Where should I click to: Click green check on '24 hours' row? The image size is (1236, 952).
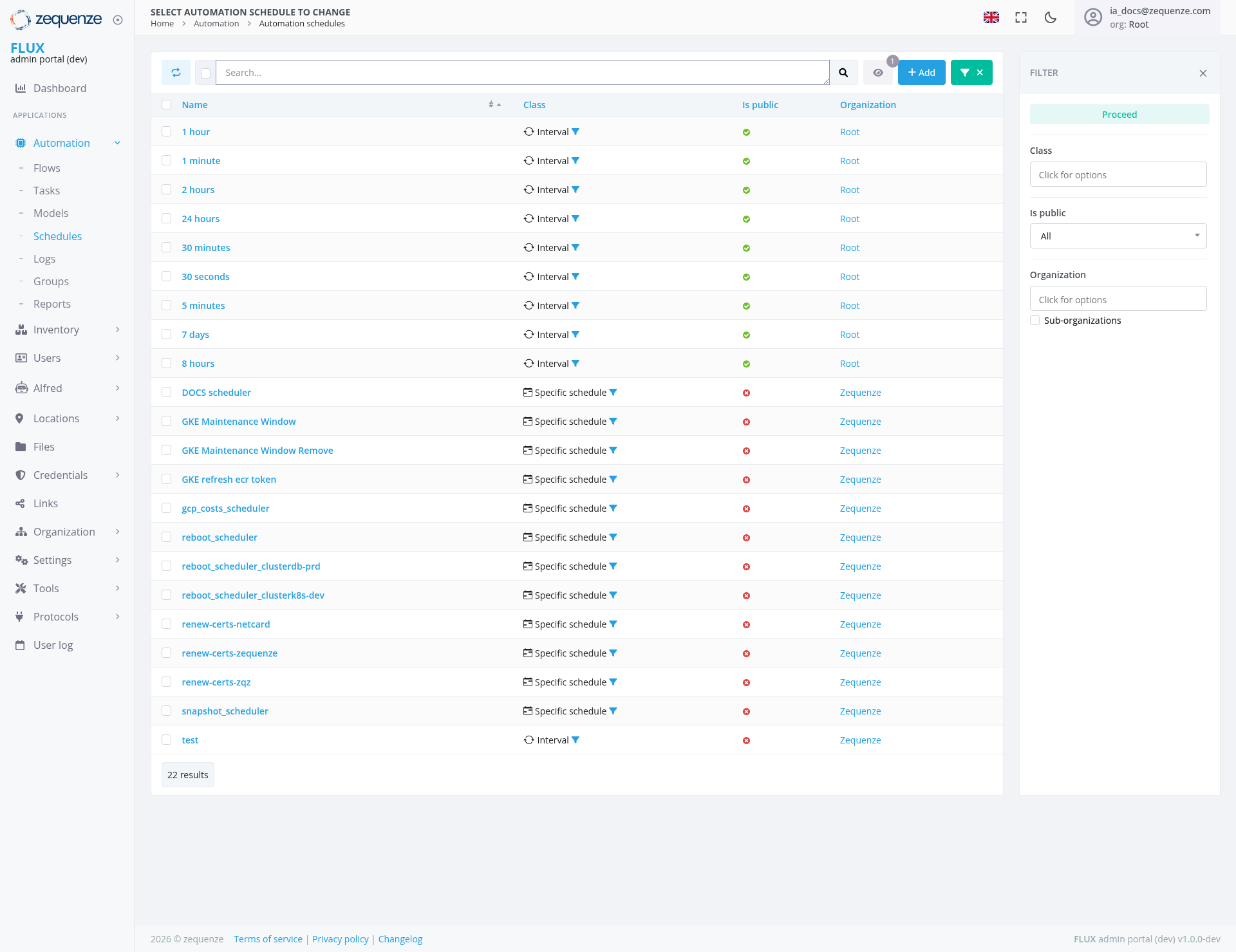pos(746,219)
